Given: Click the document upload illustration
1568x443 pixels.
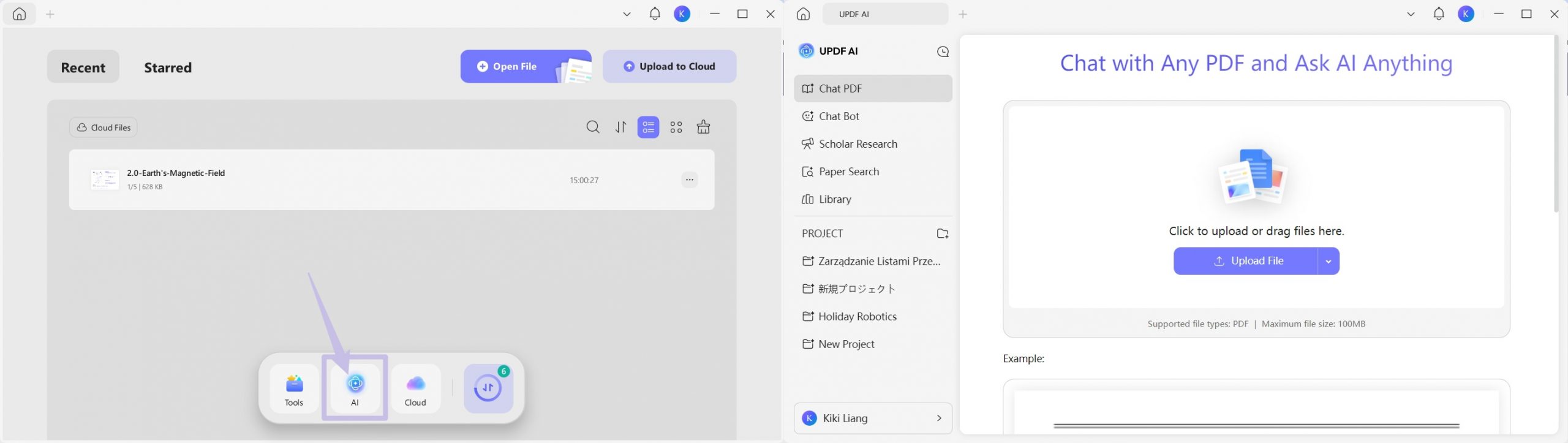Looking at the screenshot, I should click(1253, 176).
